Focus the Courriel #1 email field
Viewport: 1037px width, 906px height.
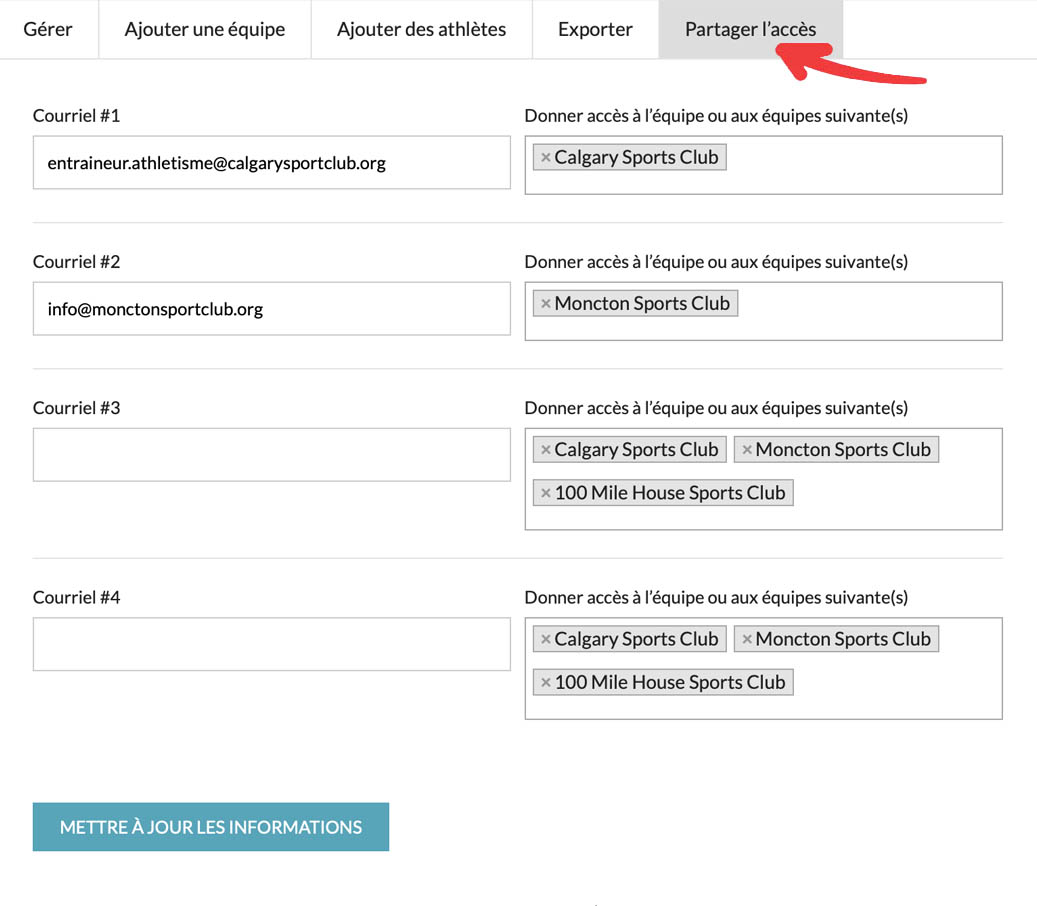[x=271, y=163]
